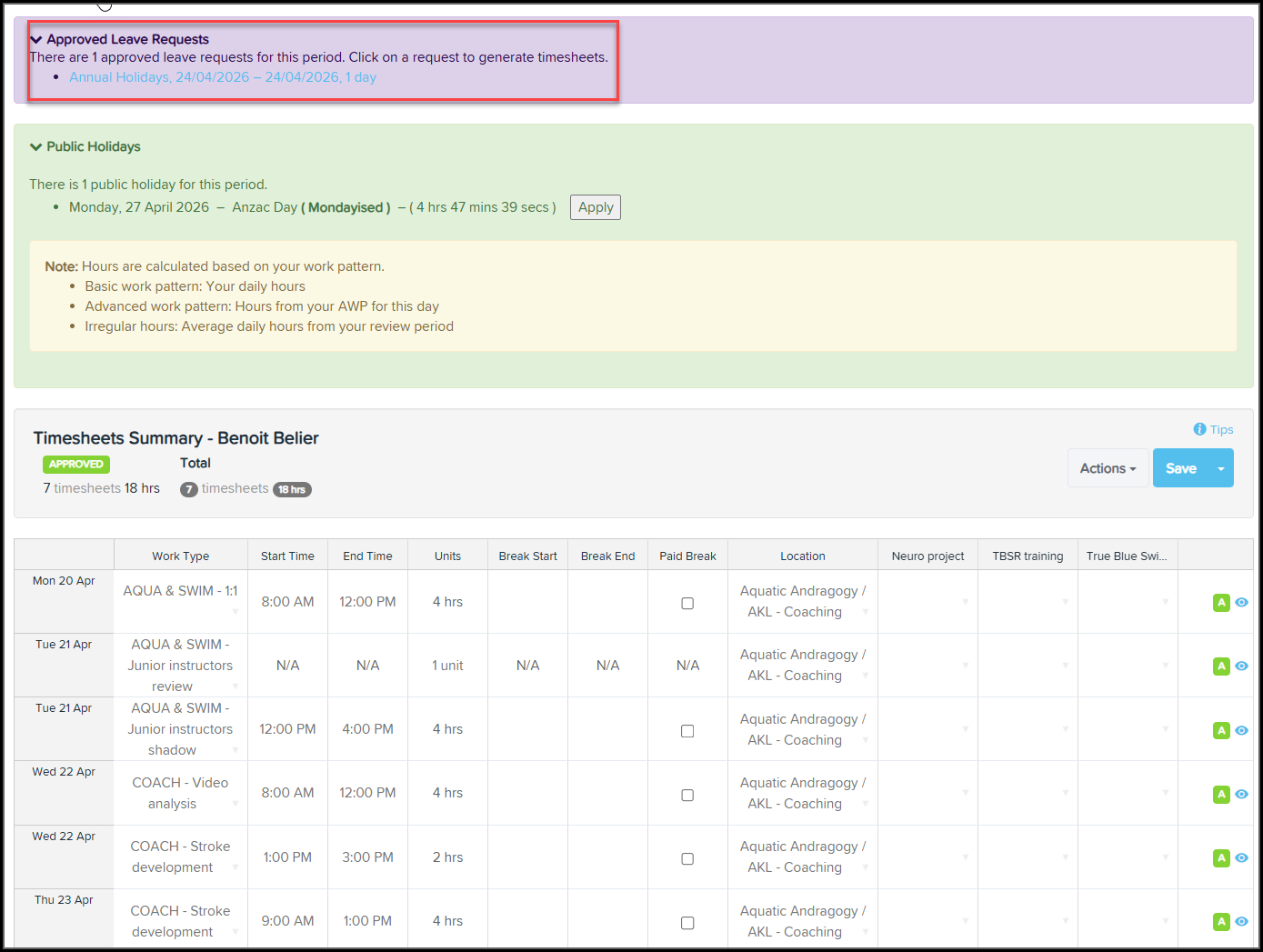Click the Save button

1181,468
